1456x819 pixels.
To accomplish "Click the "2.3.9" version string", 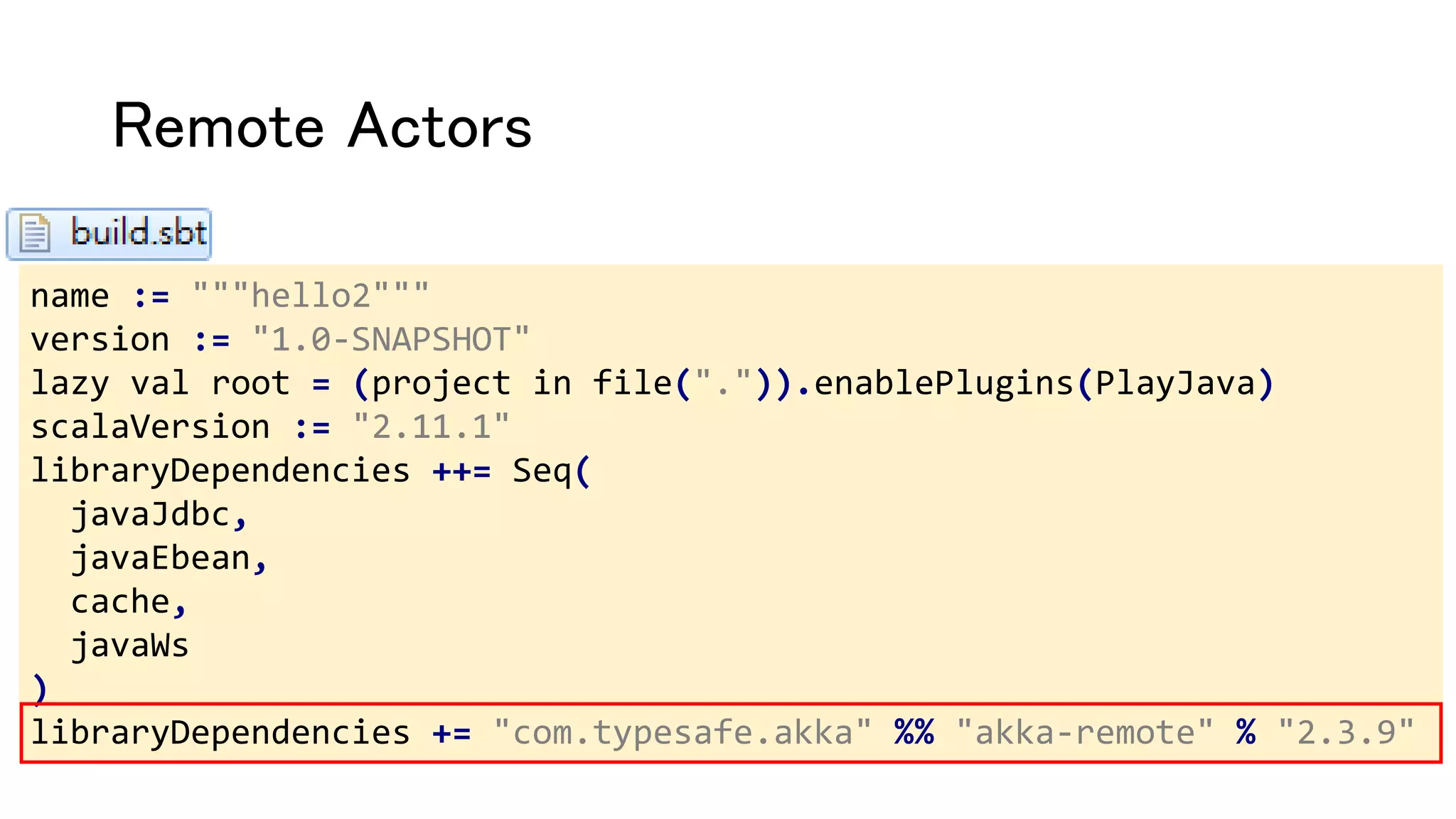I will click(x=1346, y=733).
